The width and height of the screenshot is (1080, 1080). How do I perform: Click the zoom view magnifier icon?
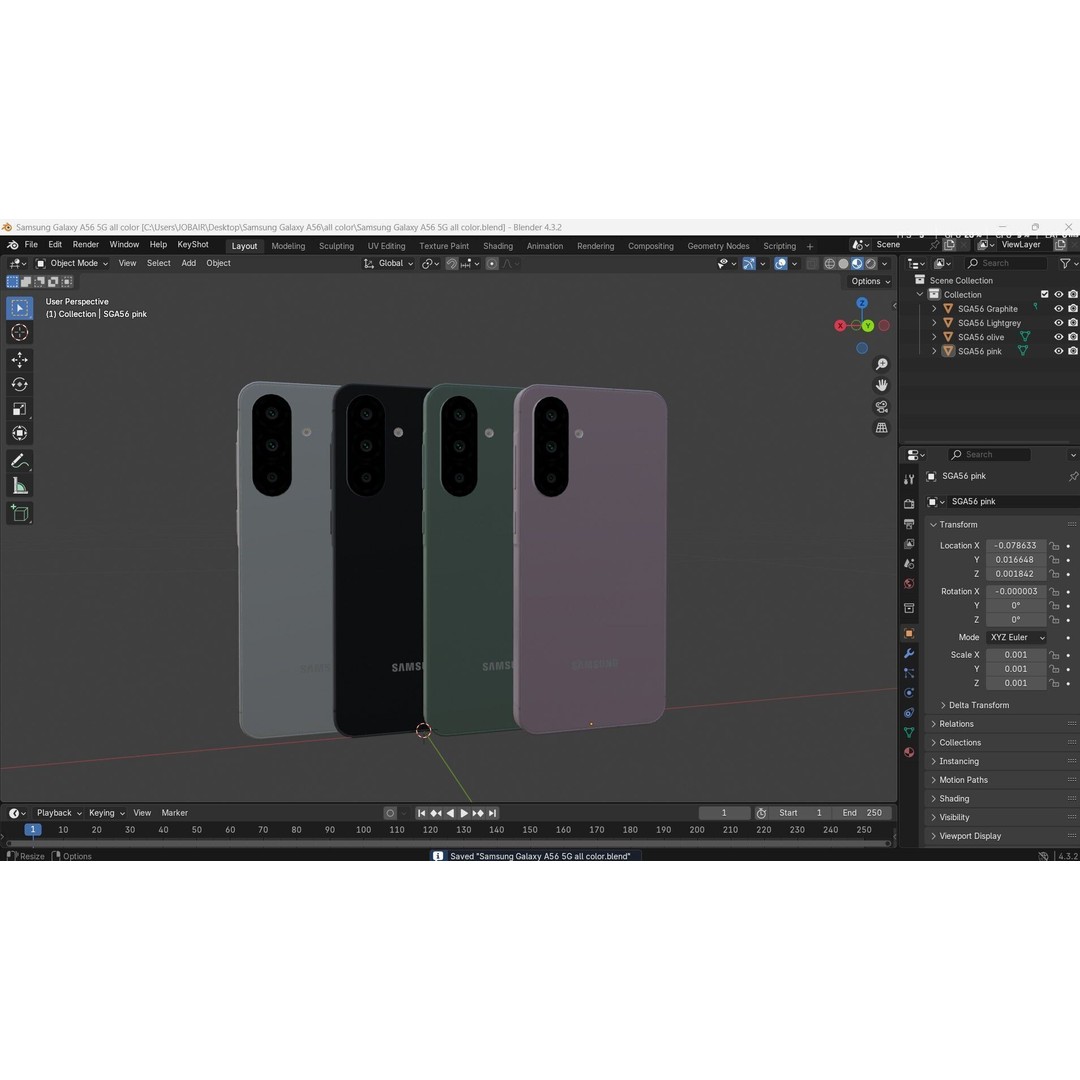point(881,364)
